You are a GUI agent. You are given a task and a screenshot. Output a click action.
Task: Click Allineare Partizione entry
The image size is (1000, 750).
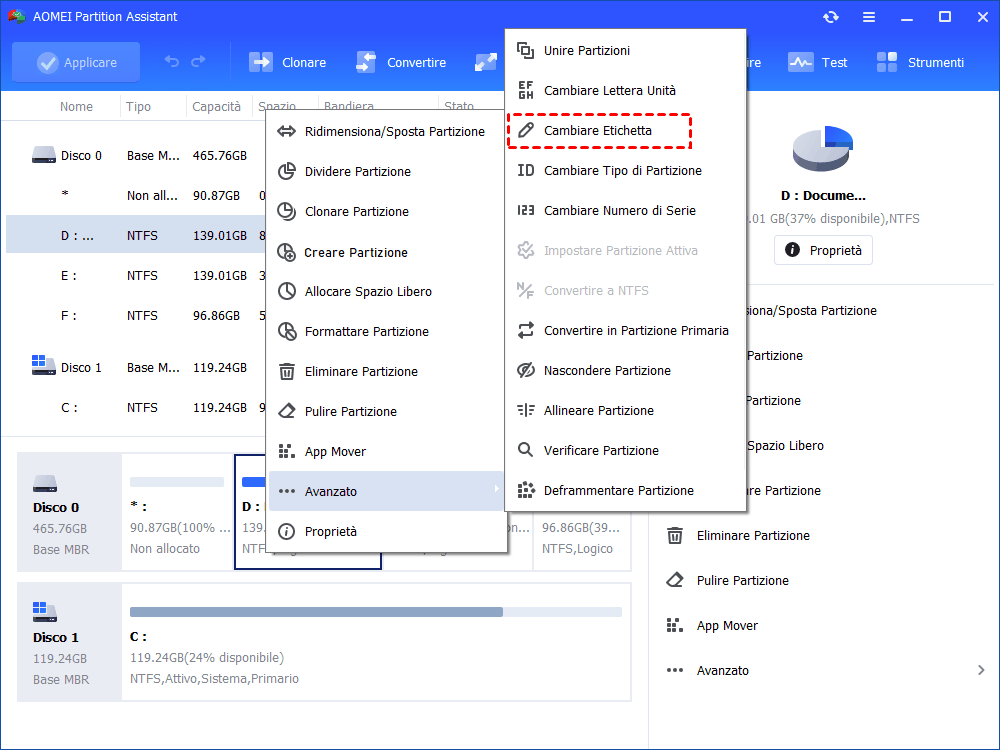point(625,411)
